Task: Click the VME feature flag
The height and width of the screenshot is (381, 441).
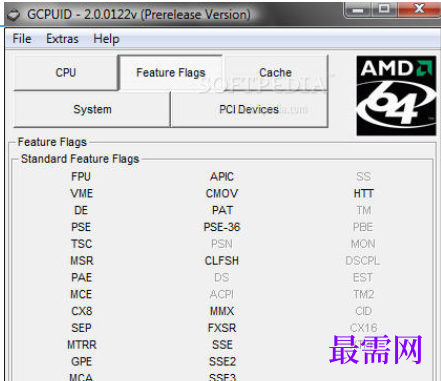Action: 82,193
